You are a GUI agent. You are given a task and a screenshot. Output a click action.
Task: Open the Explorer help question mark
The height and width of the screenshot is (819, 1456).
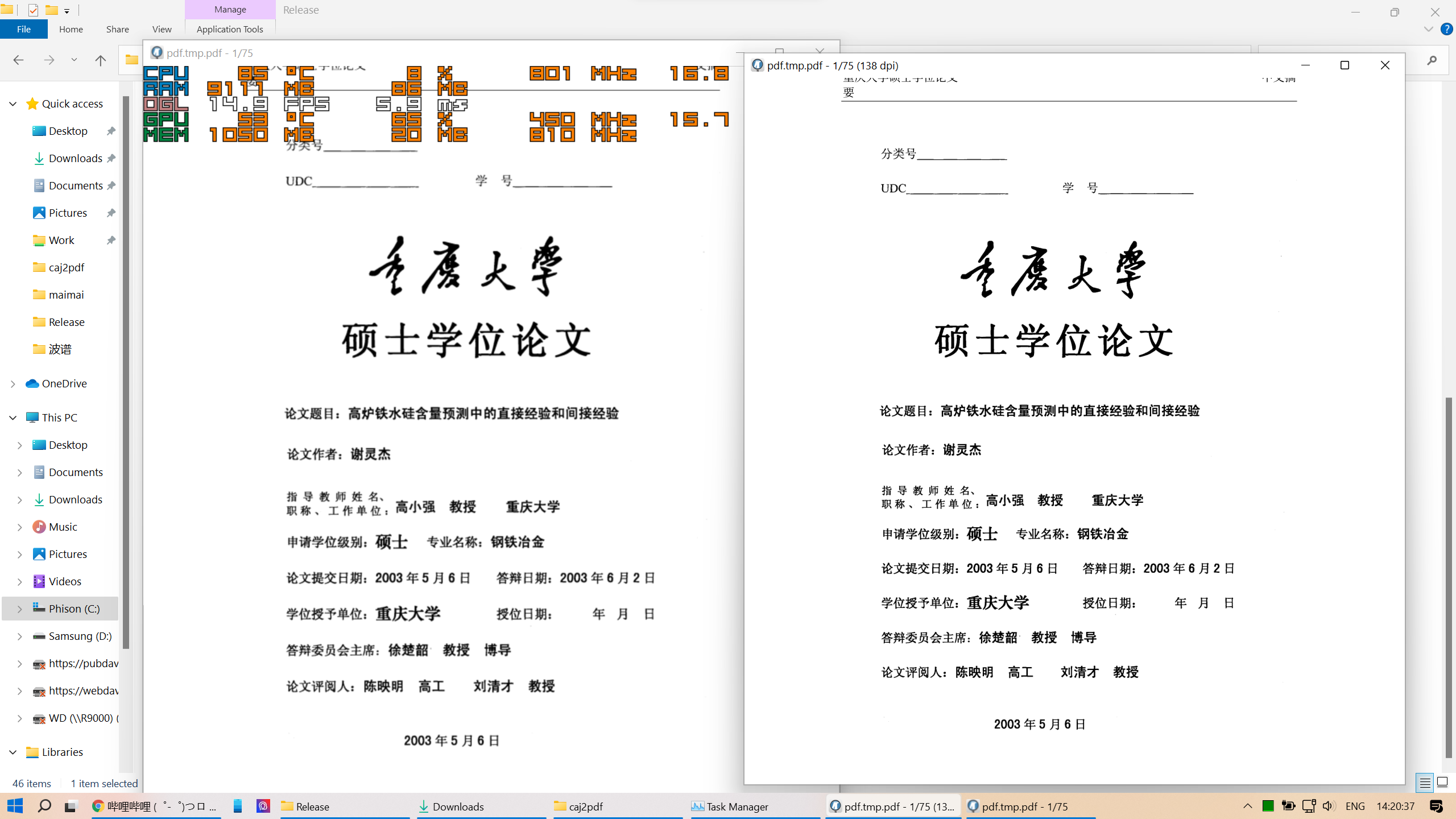coord(1446,29)
